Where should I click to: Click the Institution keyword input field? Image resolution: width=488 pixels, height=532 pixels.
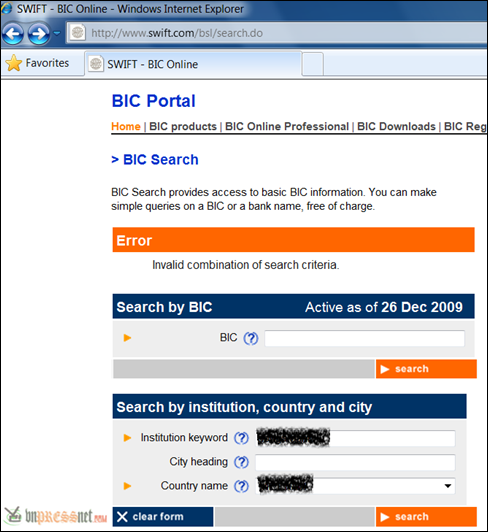point(355,438)
